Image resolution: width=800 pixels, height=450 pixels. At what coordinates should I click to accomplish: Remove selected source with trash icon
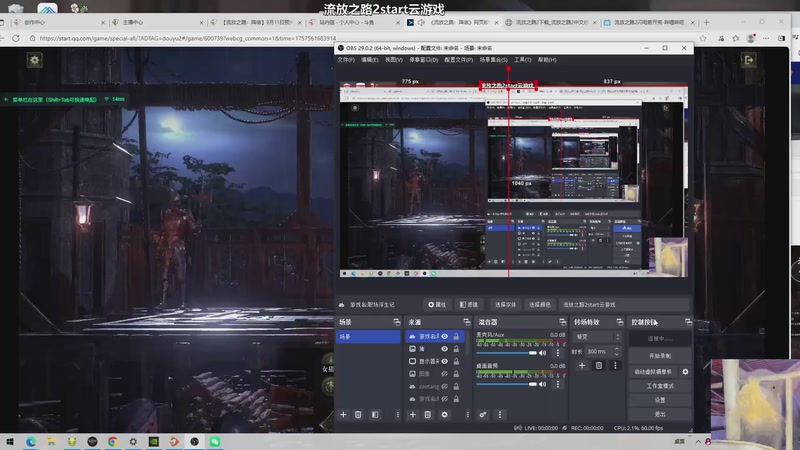coord(428,415)
